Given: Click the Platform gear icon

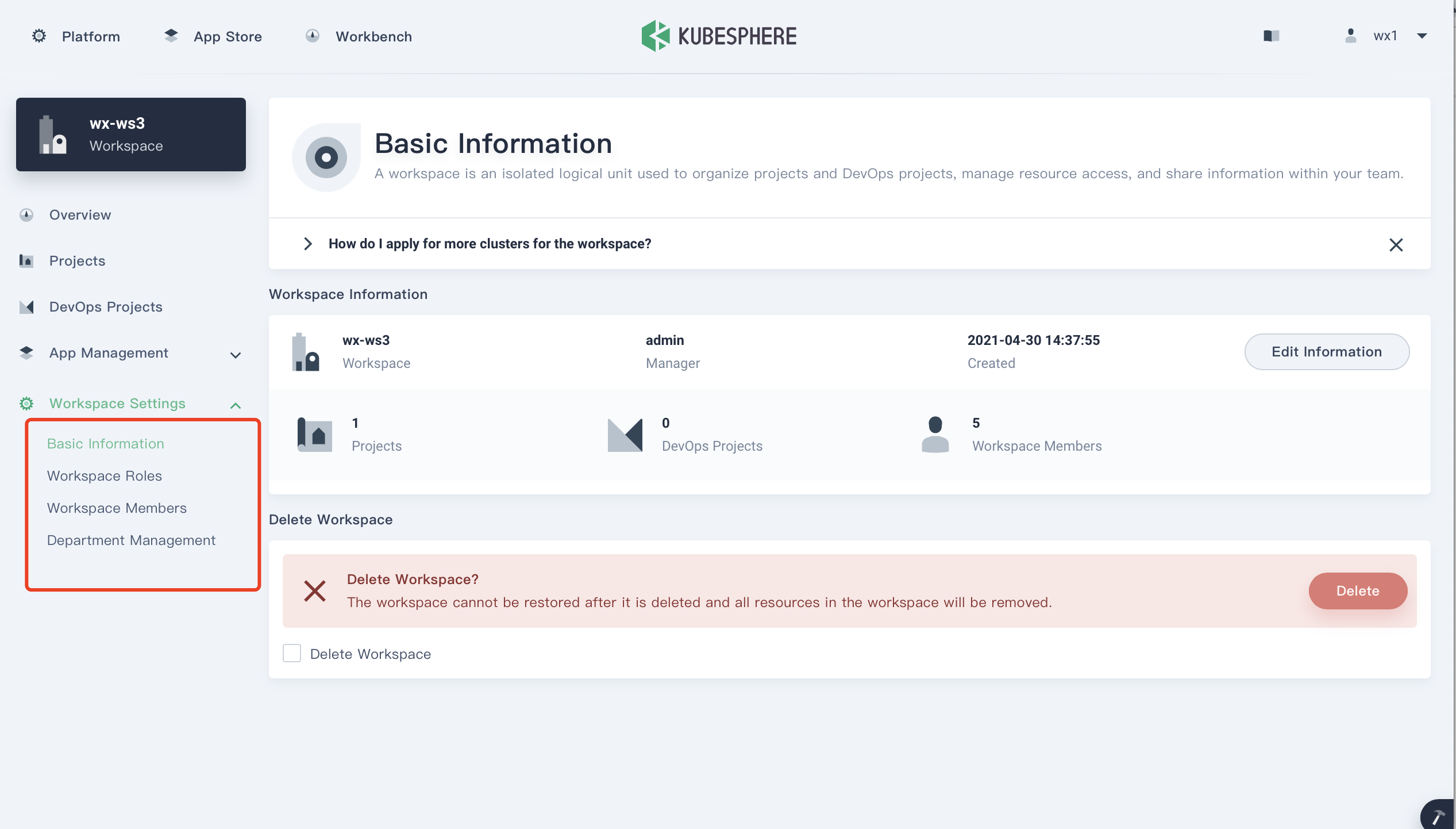Looking at the screenshot, I should 38,36.
